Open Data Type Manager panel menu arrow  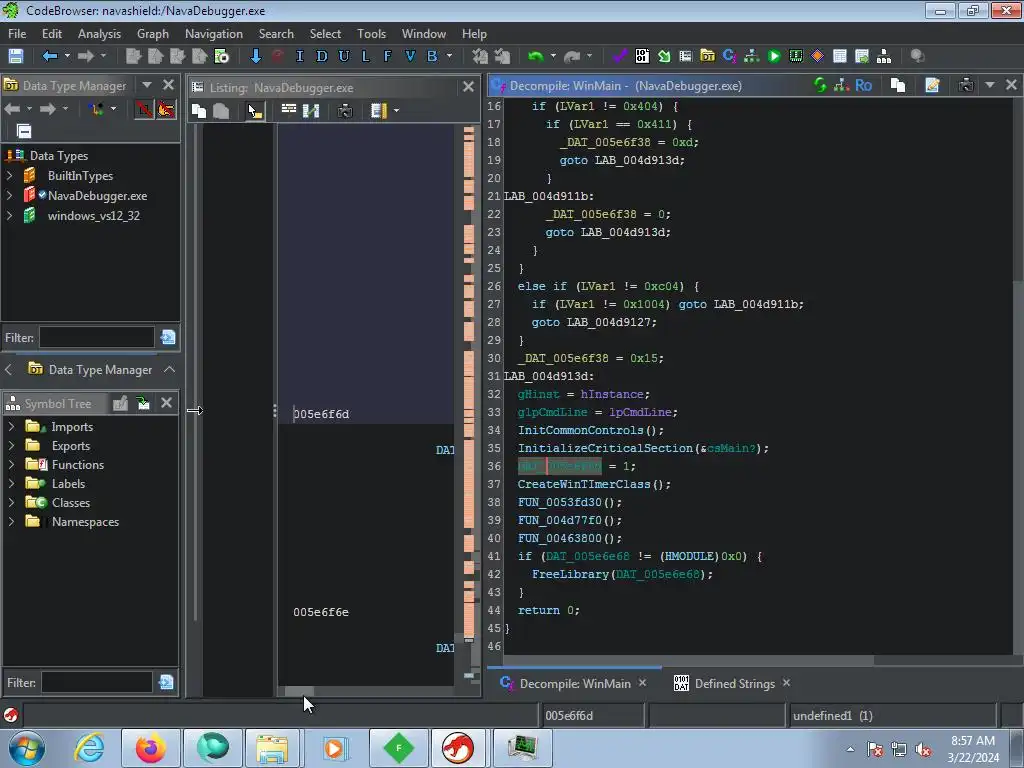[147, 85]
